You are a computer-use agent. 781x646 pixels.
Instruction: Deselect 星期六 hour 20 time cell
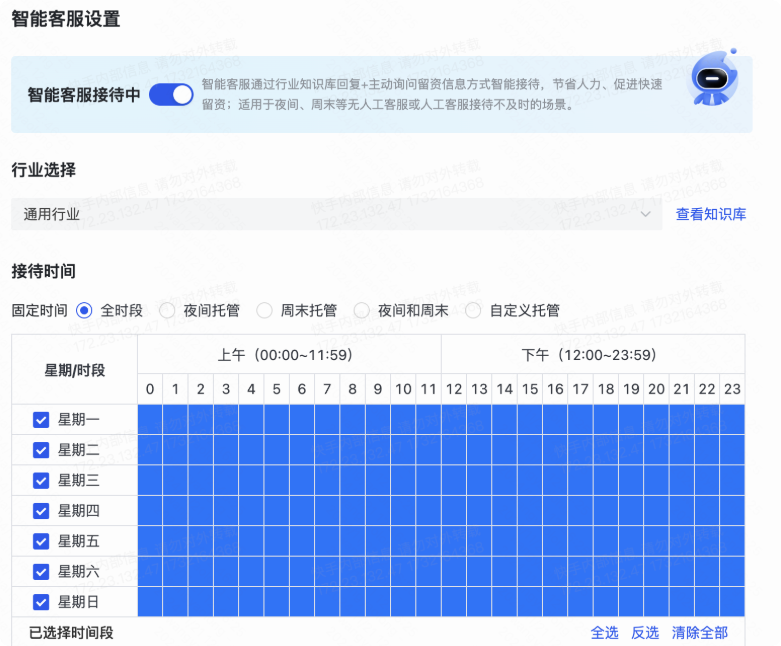[x=656, y=572]
